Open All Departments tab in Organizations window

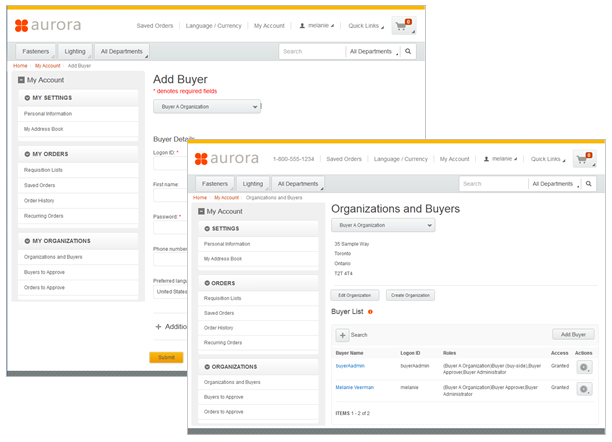298,184
